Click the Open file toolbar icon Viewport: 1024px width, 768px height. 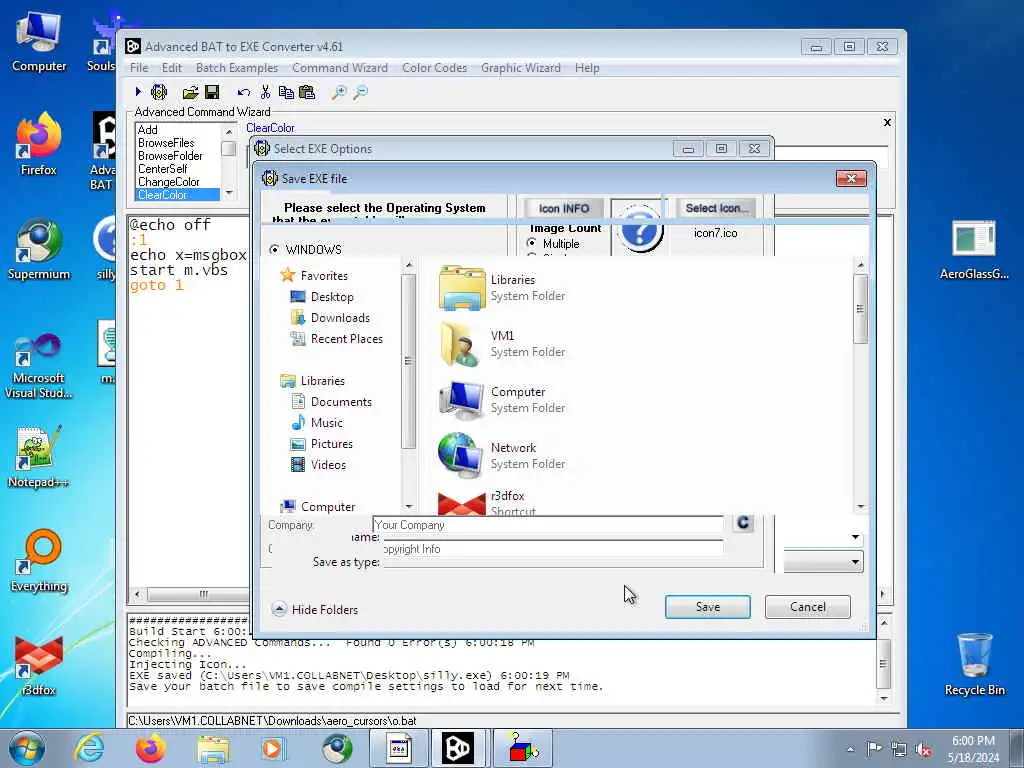point(190,92)
